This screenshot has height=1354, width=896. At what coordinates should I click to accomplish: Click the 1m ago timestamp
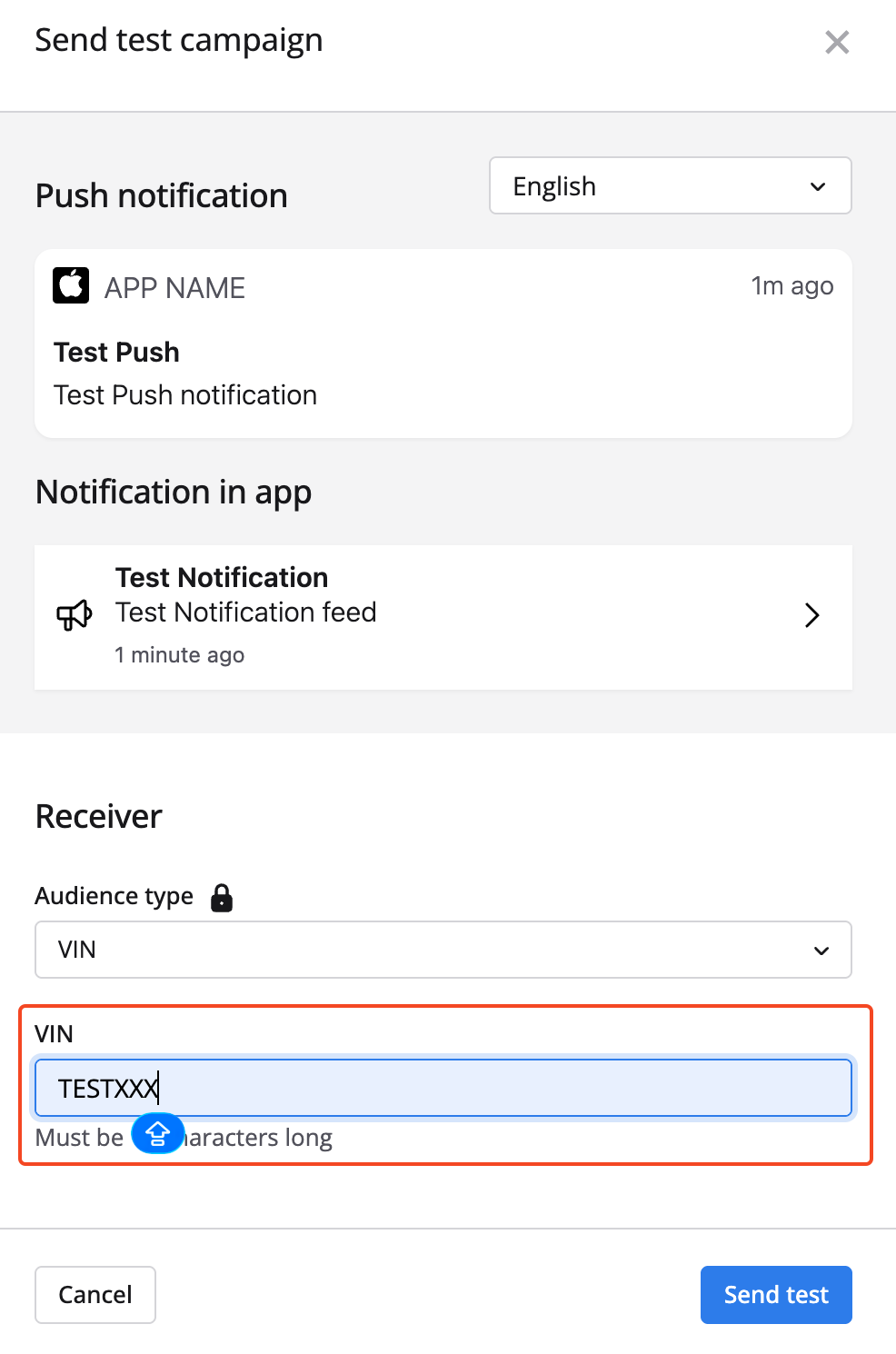tap(791, 286)
